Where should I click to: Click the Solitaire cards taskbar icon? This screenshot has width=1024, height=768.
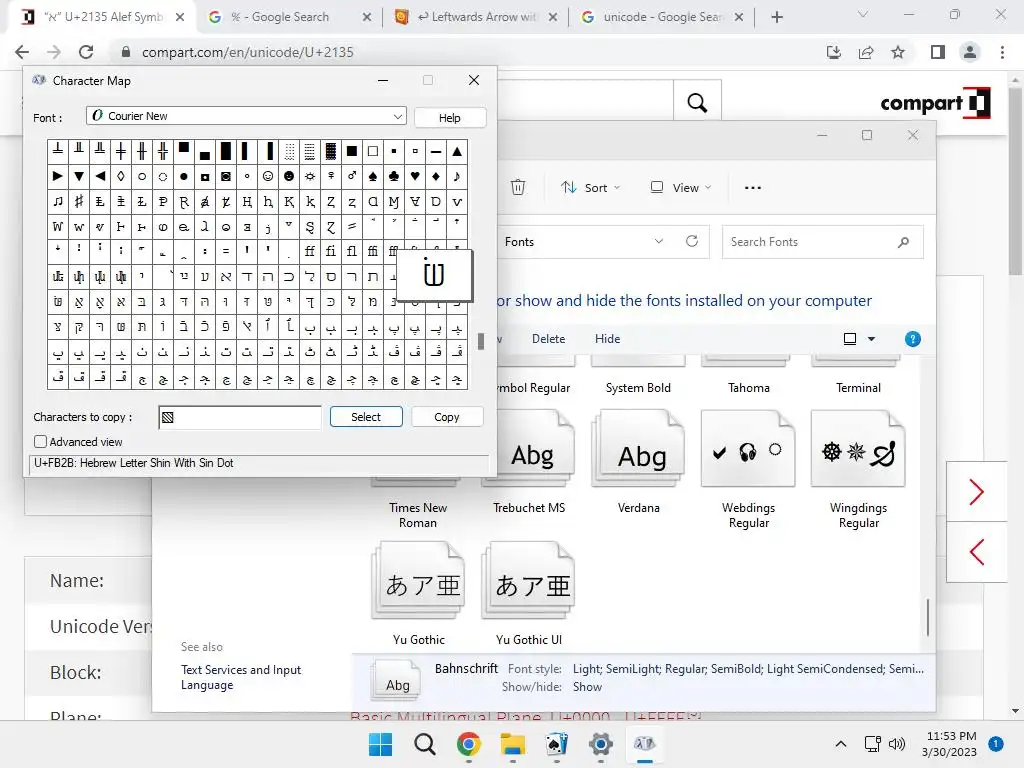(x=556, y=744)
